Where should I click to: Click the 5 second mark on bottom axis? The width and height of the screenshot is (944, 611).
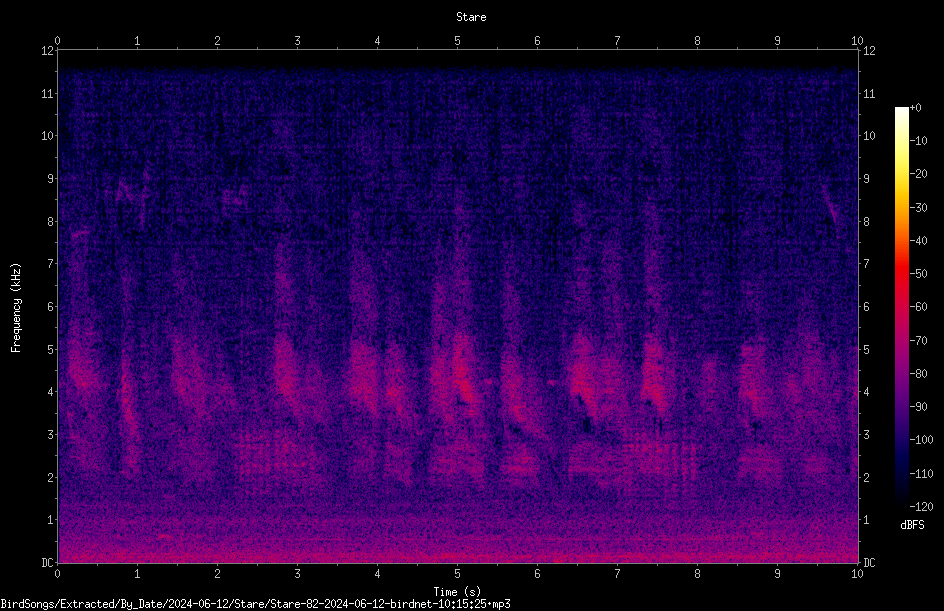tap(458, 574)
